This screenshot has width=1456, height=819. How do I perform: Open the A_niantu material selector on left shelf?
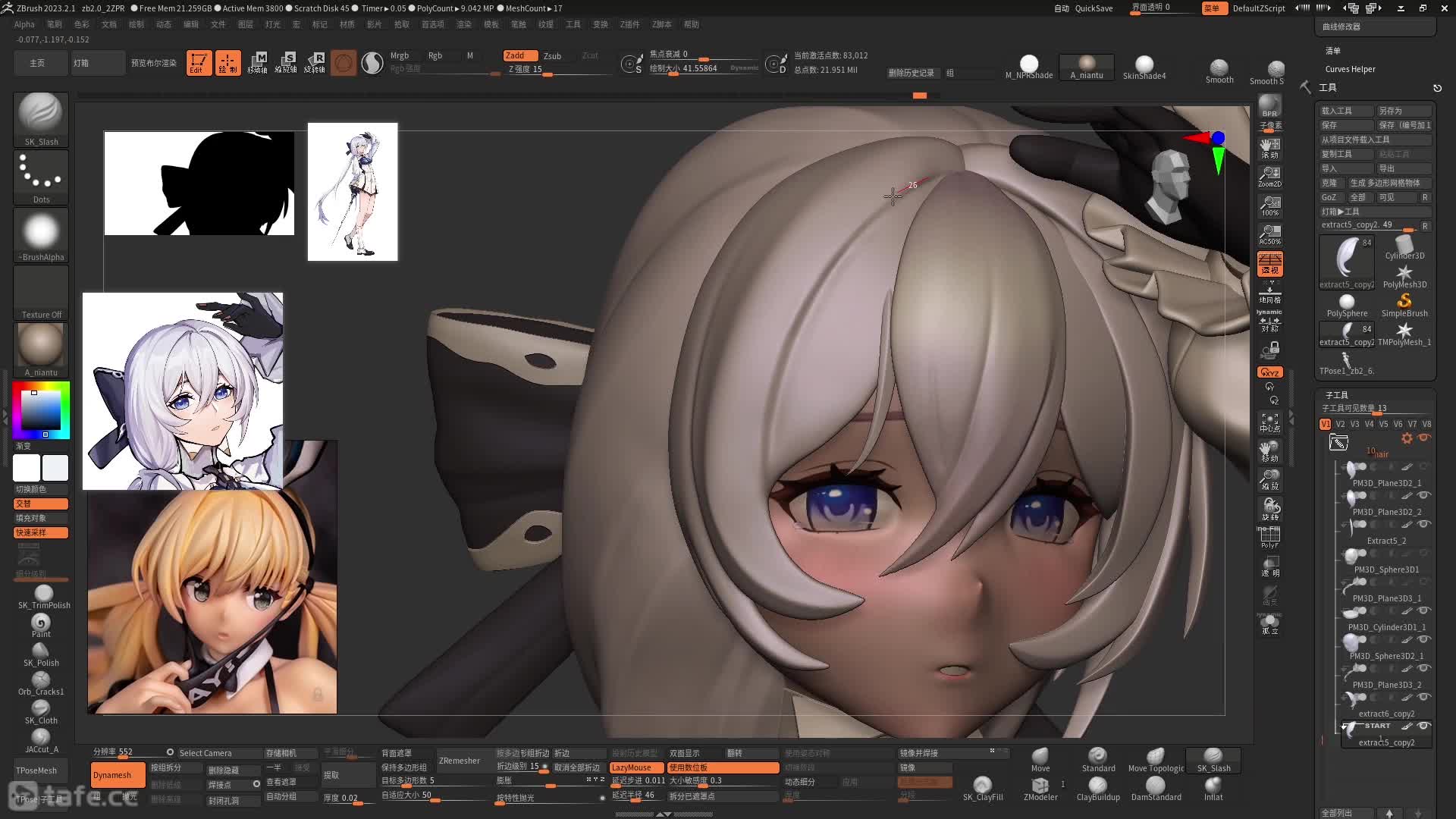pos(41,350)
